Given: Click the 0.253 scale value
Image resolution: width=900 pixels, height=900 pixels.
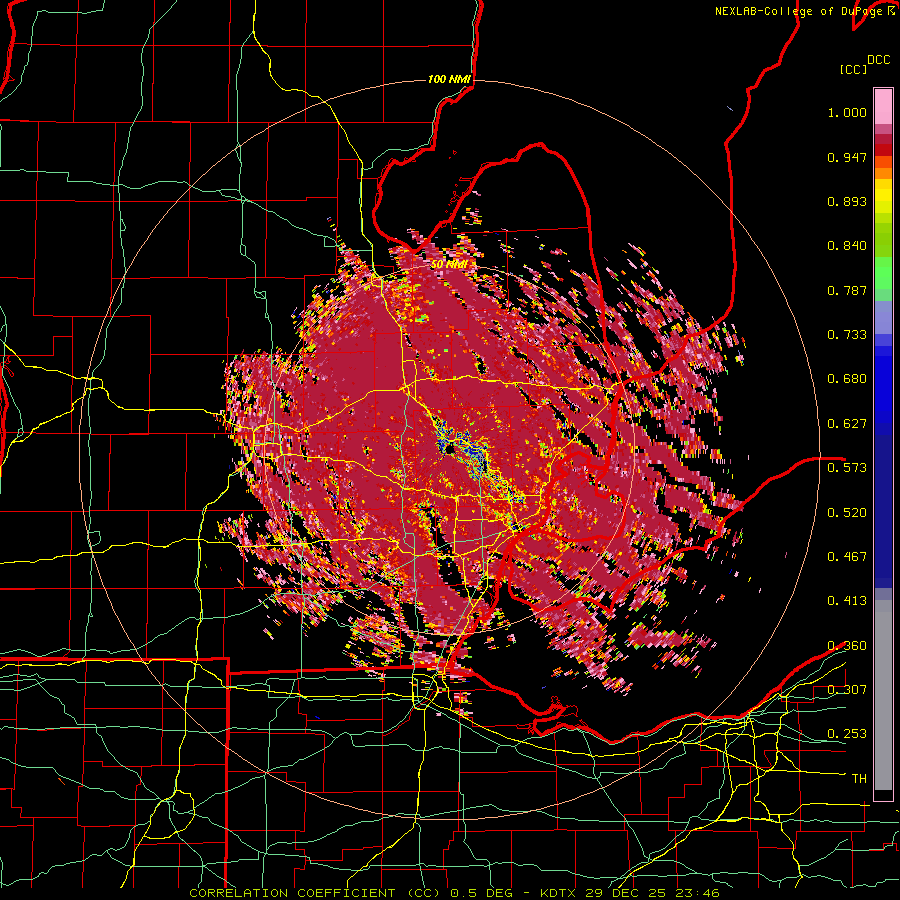Looking at the screenshot, I should (847, 734).
